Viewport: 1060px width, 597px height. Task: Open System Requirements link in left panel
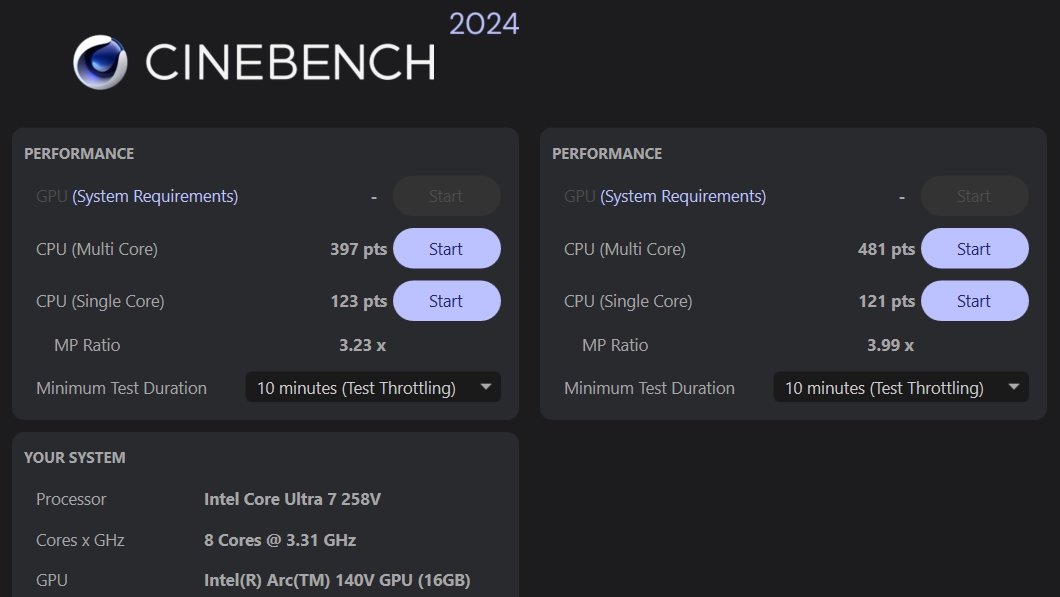tap(155, 196)
